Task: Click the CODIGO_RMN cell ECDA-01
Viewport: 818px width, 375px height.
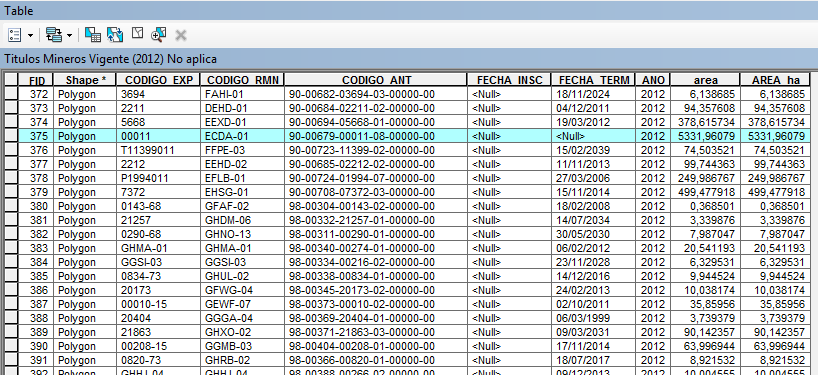Action: pyautogui.click(x=243, y=136)
